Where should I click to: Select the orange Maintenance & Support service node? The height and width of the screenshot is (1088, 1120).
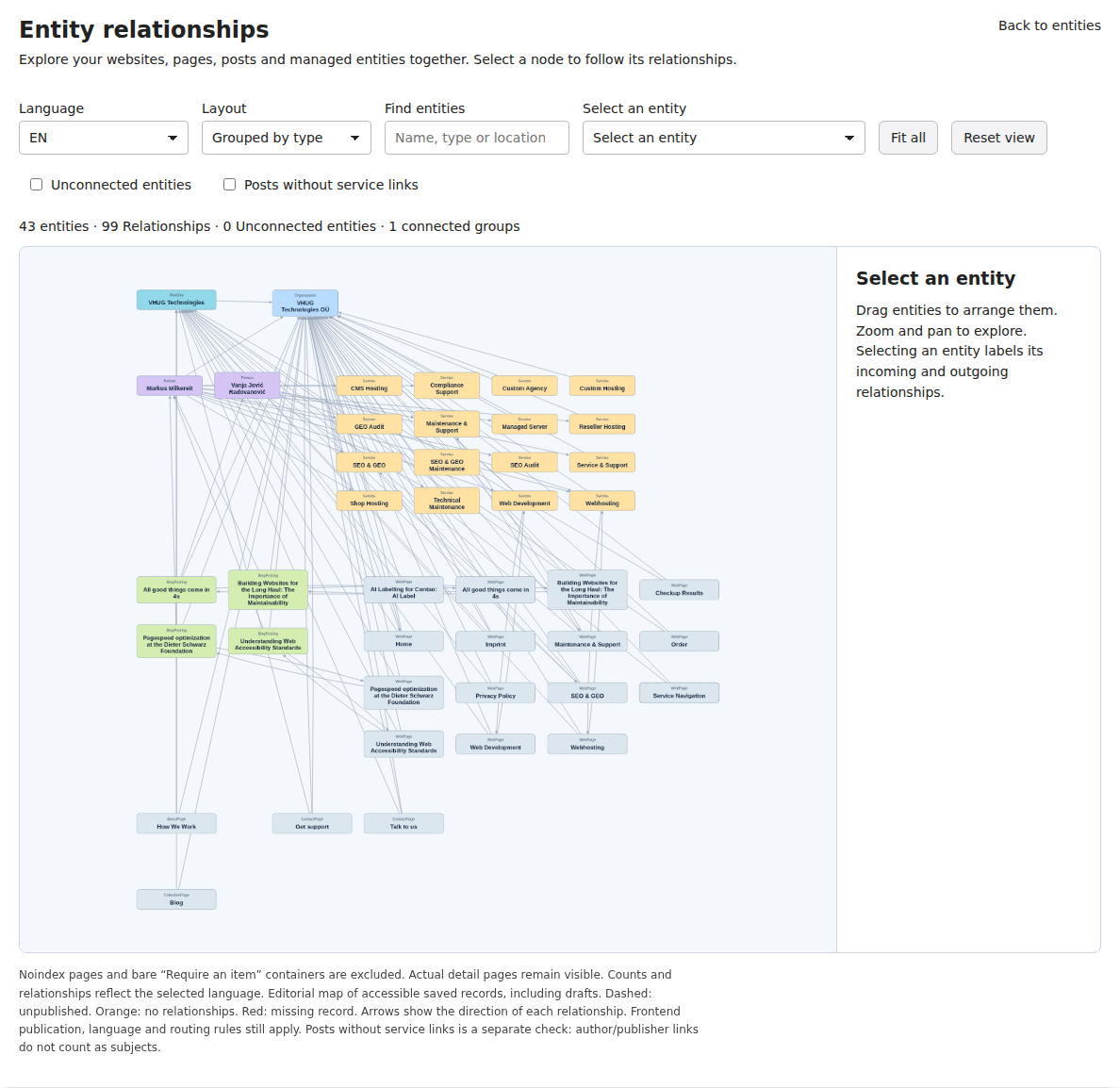447,424
